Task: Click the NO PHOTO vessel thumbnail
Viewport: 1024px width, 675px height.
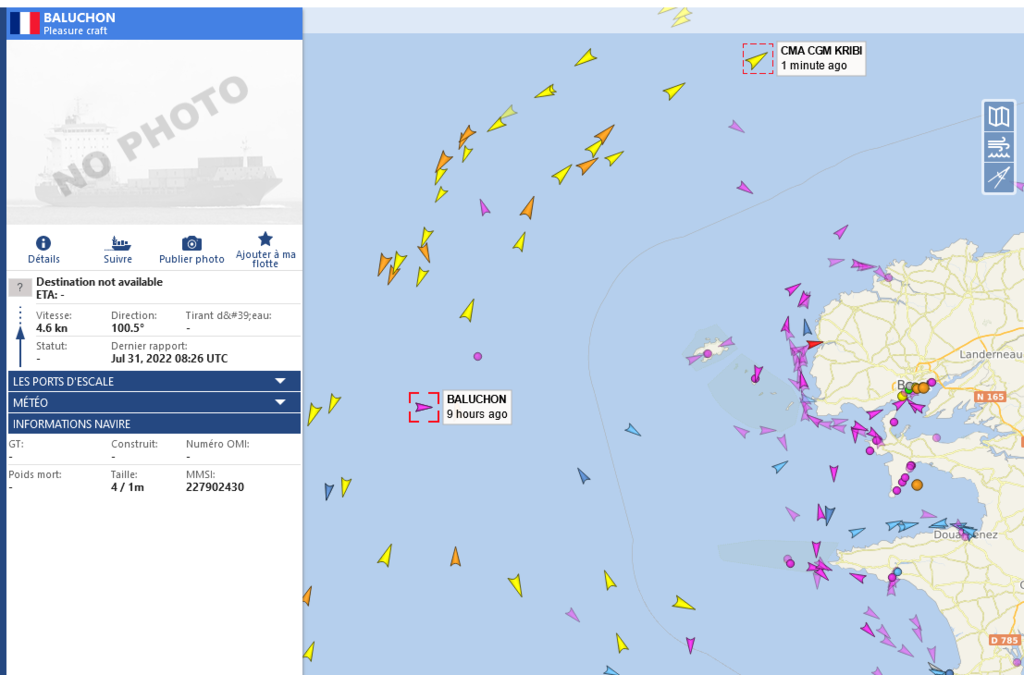Action: tap(154, 133)
